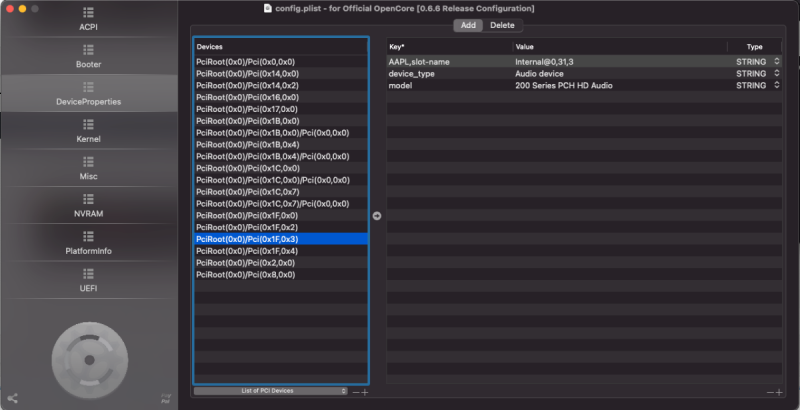Screen dimensions: 800x410
Task: Sort by the Type column header
Action: click(755, 46)
